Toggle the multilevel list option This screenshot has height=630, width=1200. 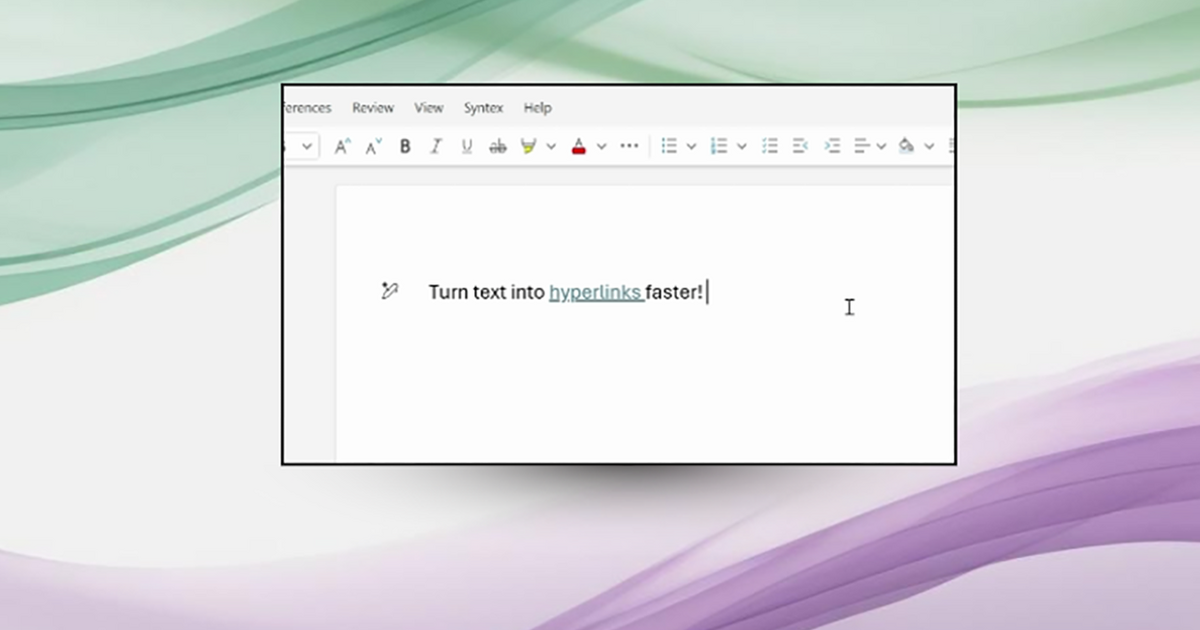pos(770,146)
